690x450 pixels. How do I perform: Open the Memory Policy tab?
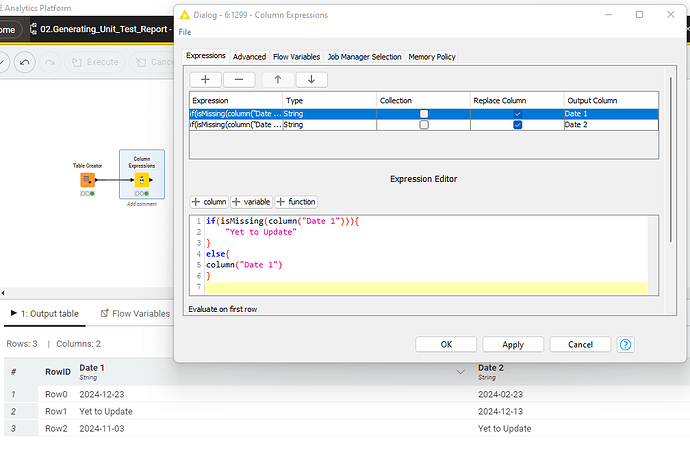(432, 57)
